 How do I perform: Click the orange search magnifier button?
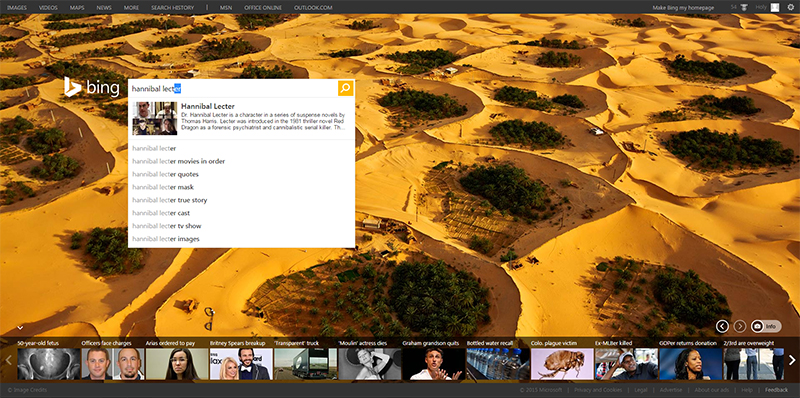tap(345, 88)
